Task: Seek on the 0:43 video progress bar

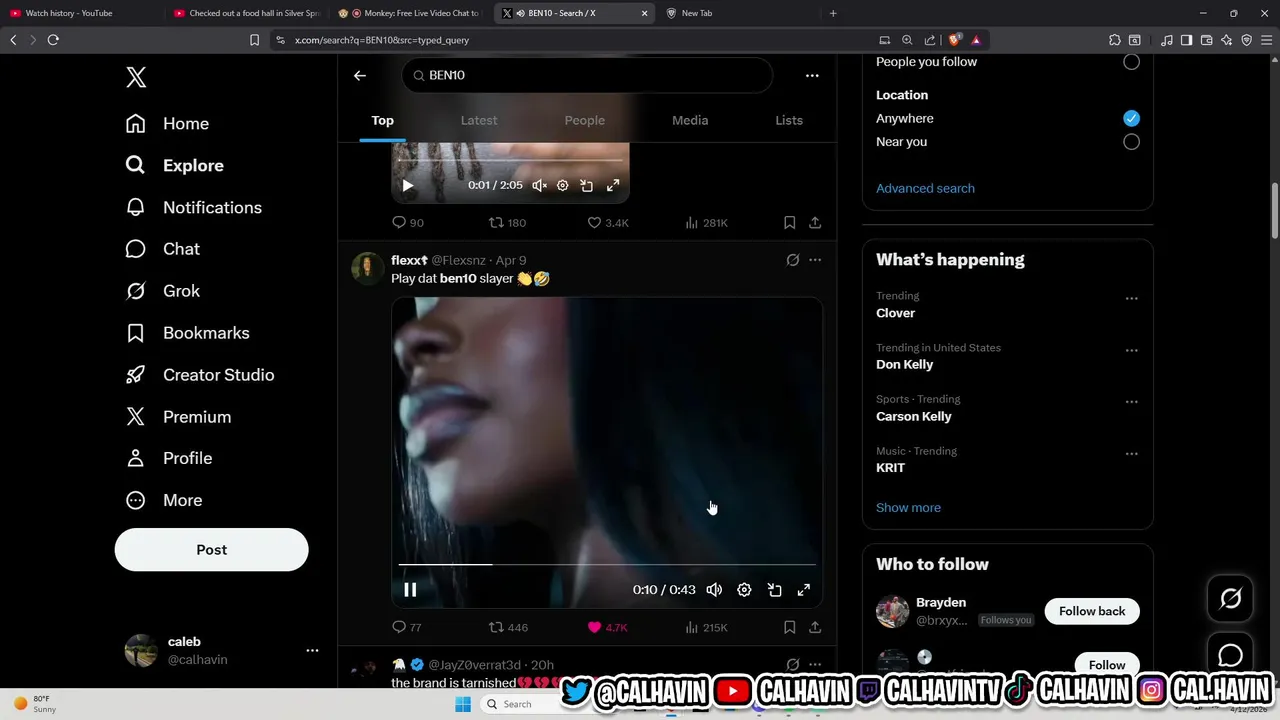Action: click(607, 565)
